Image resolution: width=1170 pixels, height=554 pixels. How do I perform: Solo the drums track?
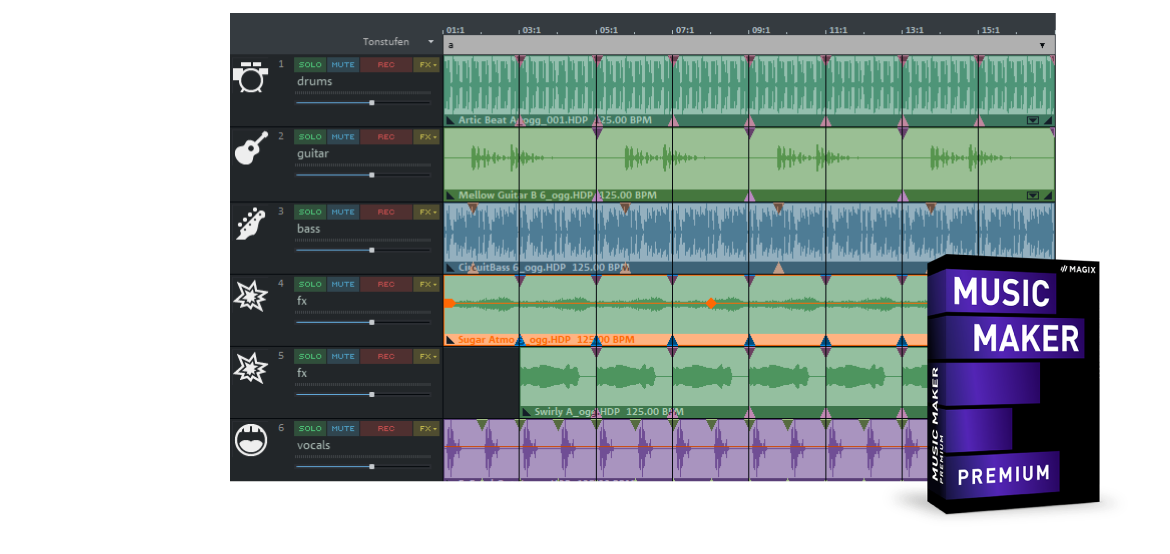pyautogui.click(x=310, y=65)
